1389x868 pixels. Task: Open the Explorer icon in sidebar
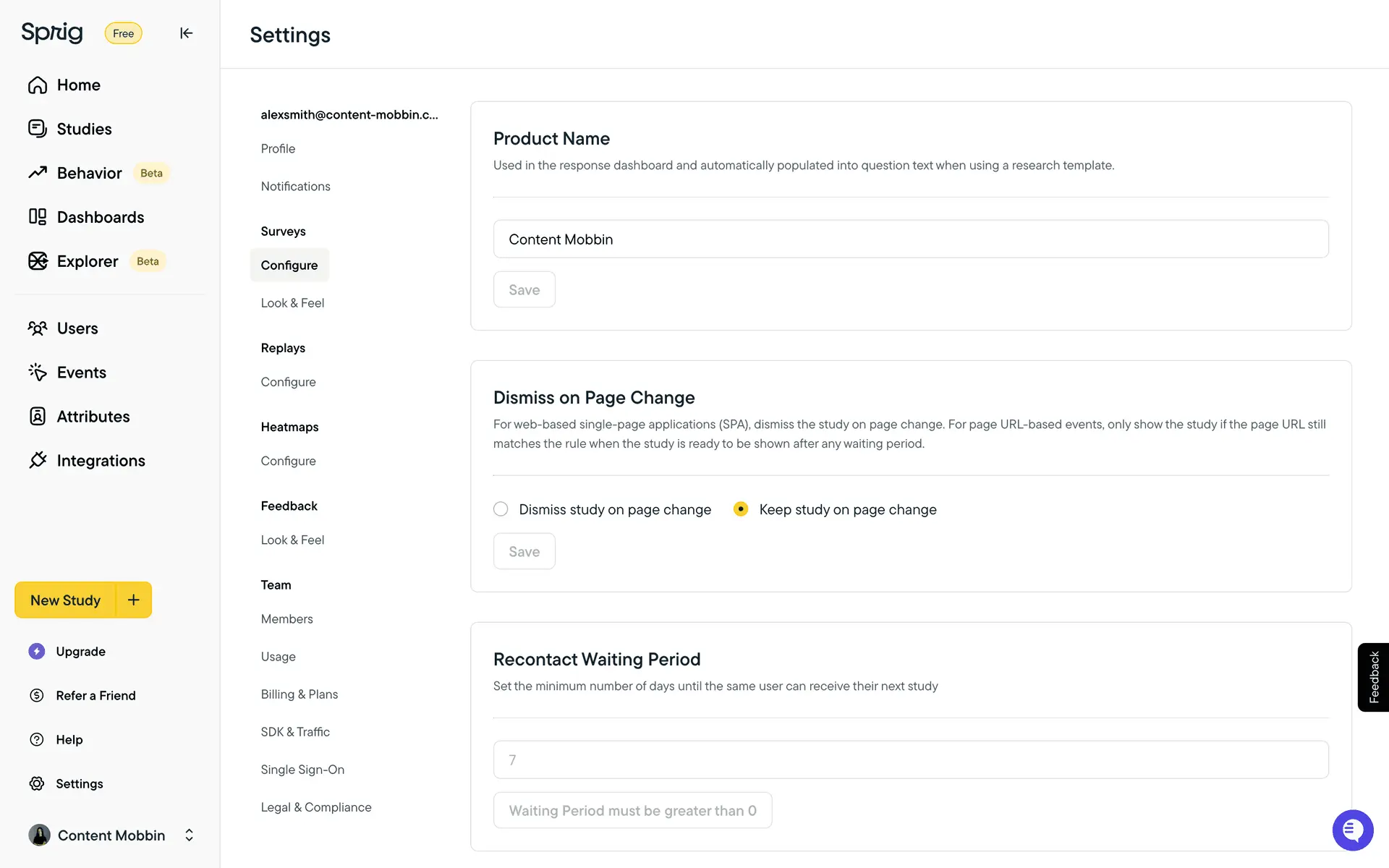click(38, 261)
